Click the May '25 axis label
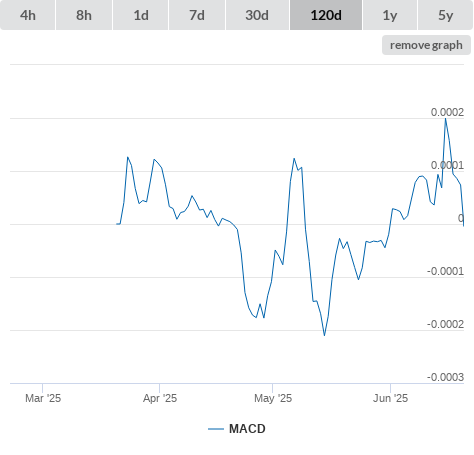 pyautogui.click(x=273, y=398)
